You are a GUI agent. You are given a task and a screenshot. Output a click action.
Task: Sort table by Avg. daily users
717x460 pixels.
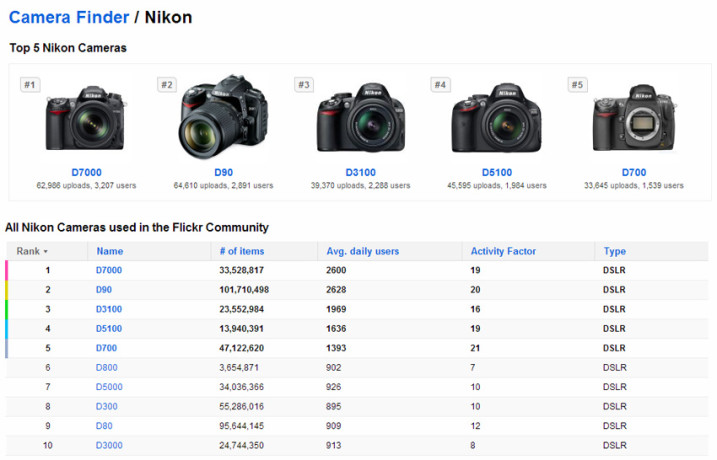coord(363,251)
